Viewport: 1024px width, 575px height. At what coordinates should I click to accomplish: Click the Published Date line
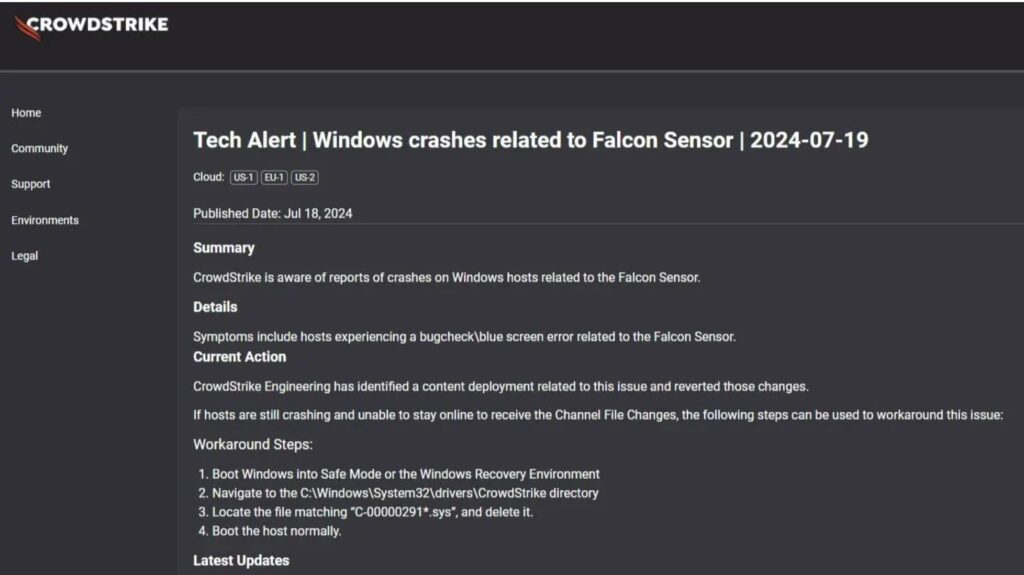272,213
